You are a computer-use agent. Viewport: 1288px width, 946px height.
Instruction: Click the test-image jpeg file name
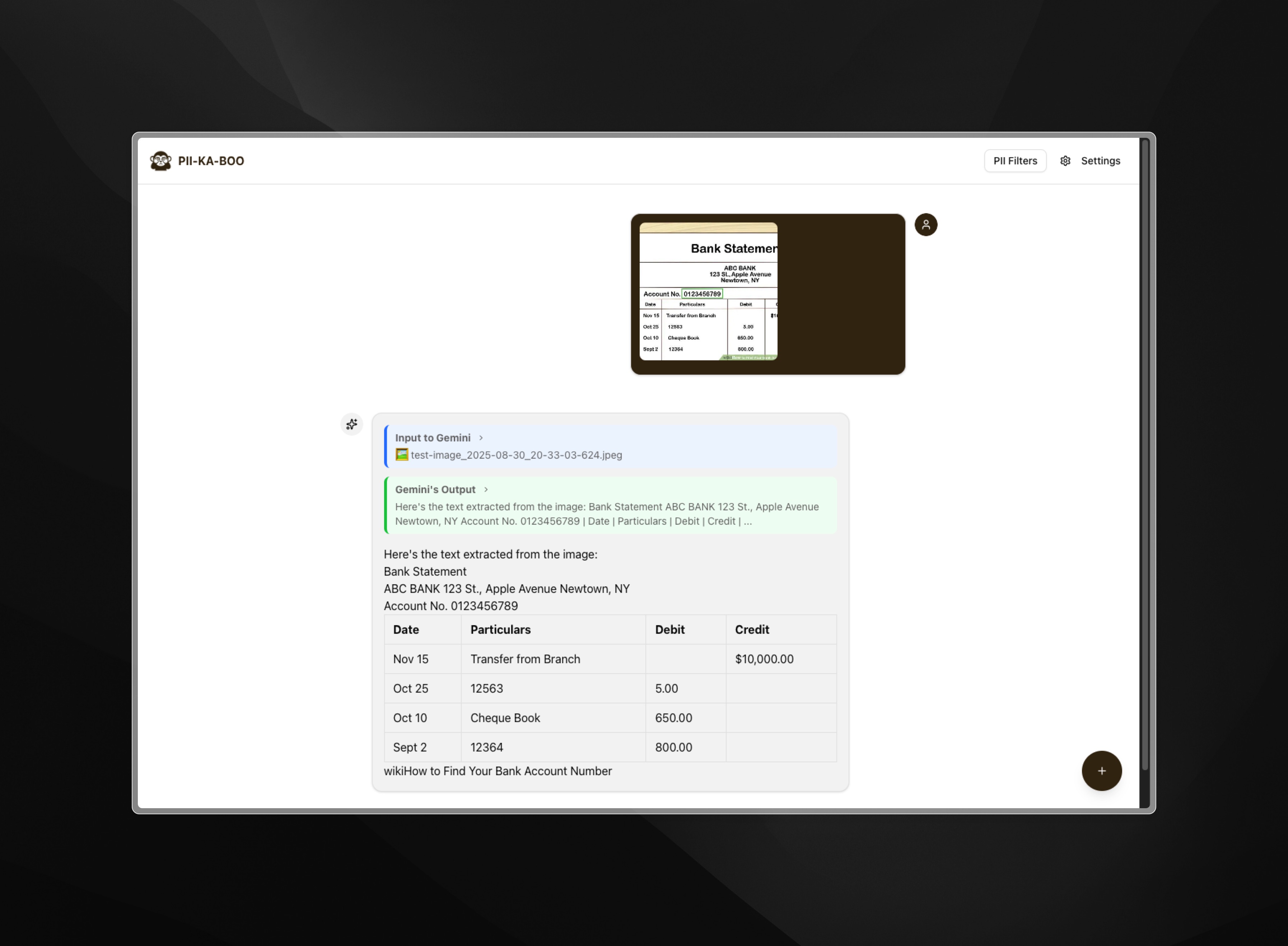point(516,455)
